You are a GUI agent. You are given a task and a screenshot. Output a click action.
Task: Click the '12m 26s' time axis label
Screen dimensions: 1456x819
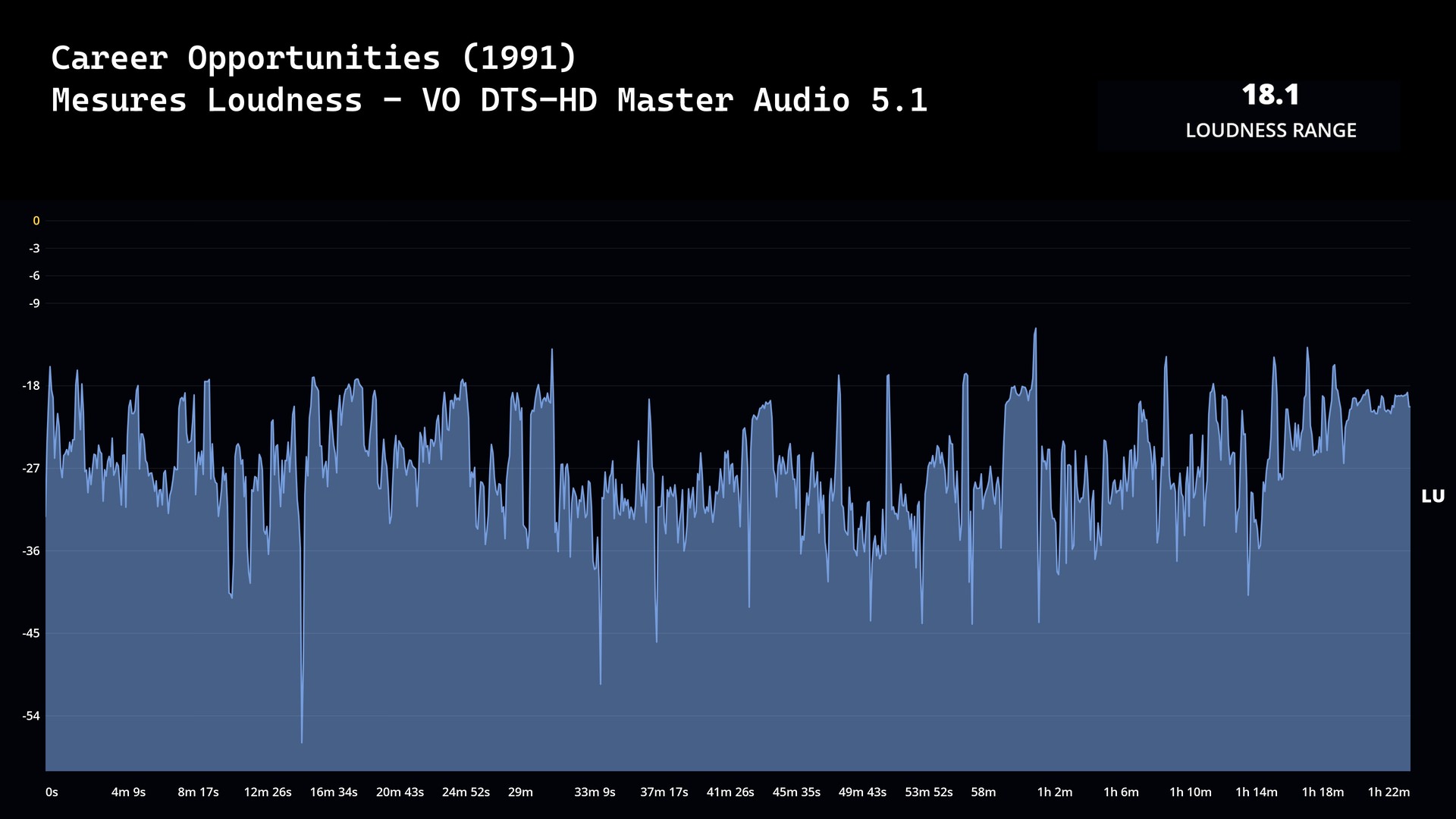268,792
